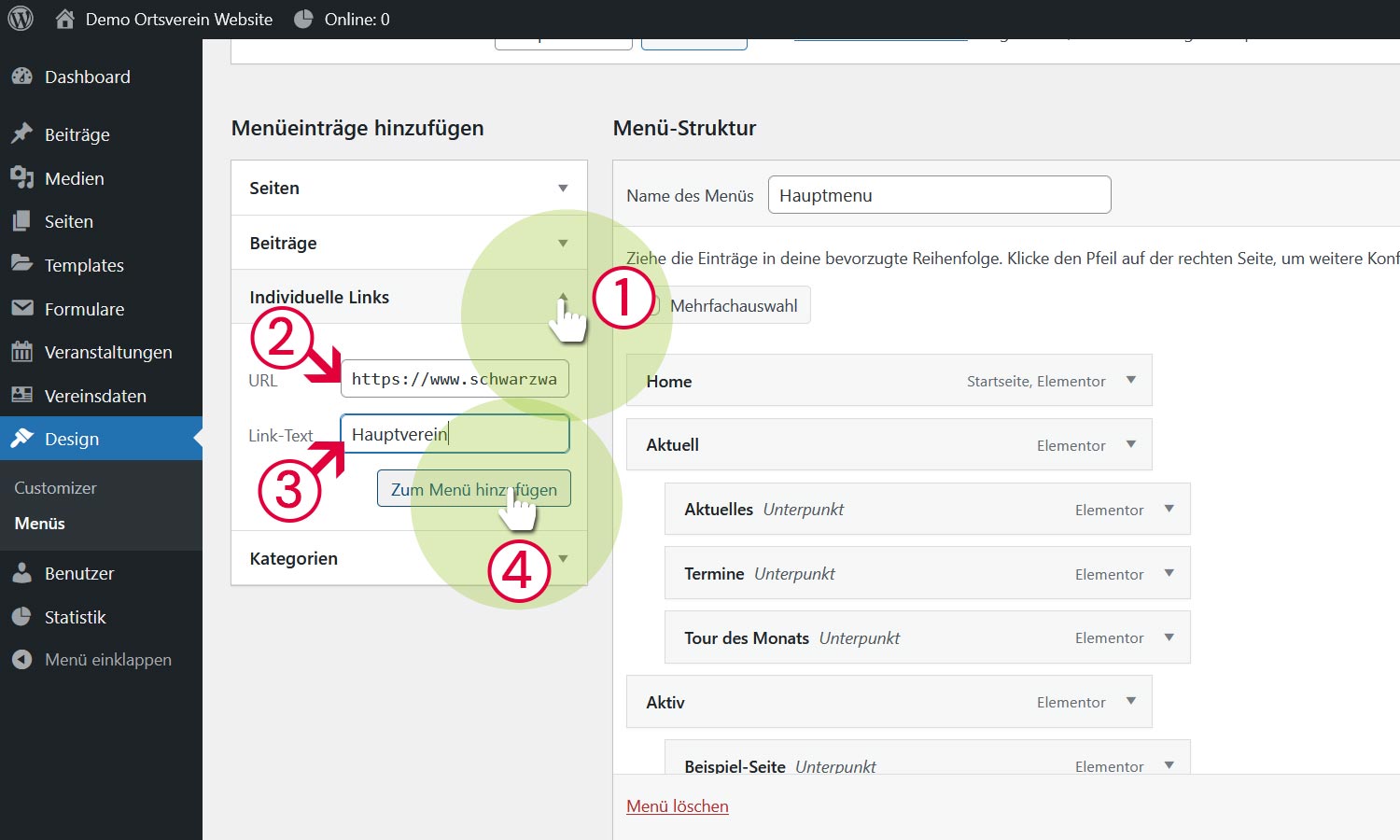Screen dimensions: 1400x840
Task: Click the Name des Menüs field
Action: [x=940, y=195]
